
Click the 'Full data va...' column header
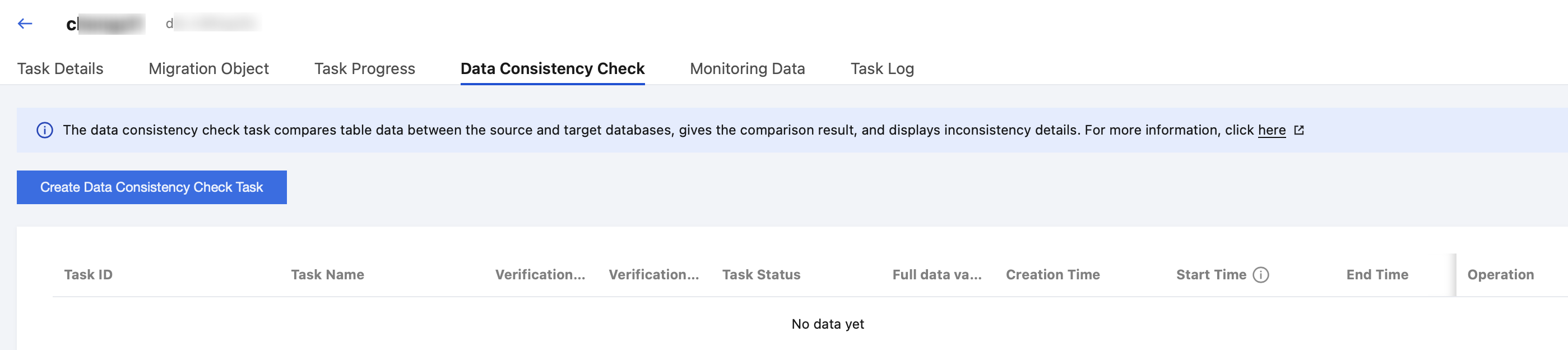coord(936,275)
